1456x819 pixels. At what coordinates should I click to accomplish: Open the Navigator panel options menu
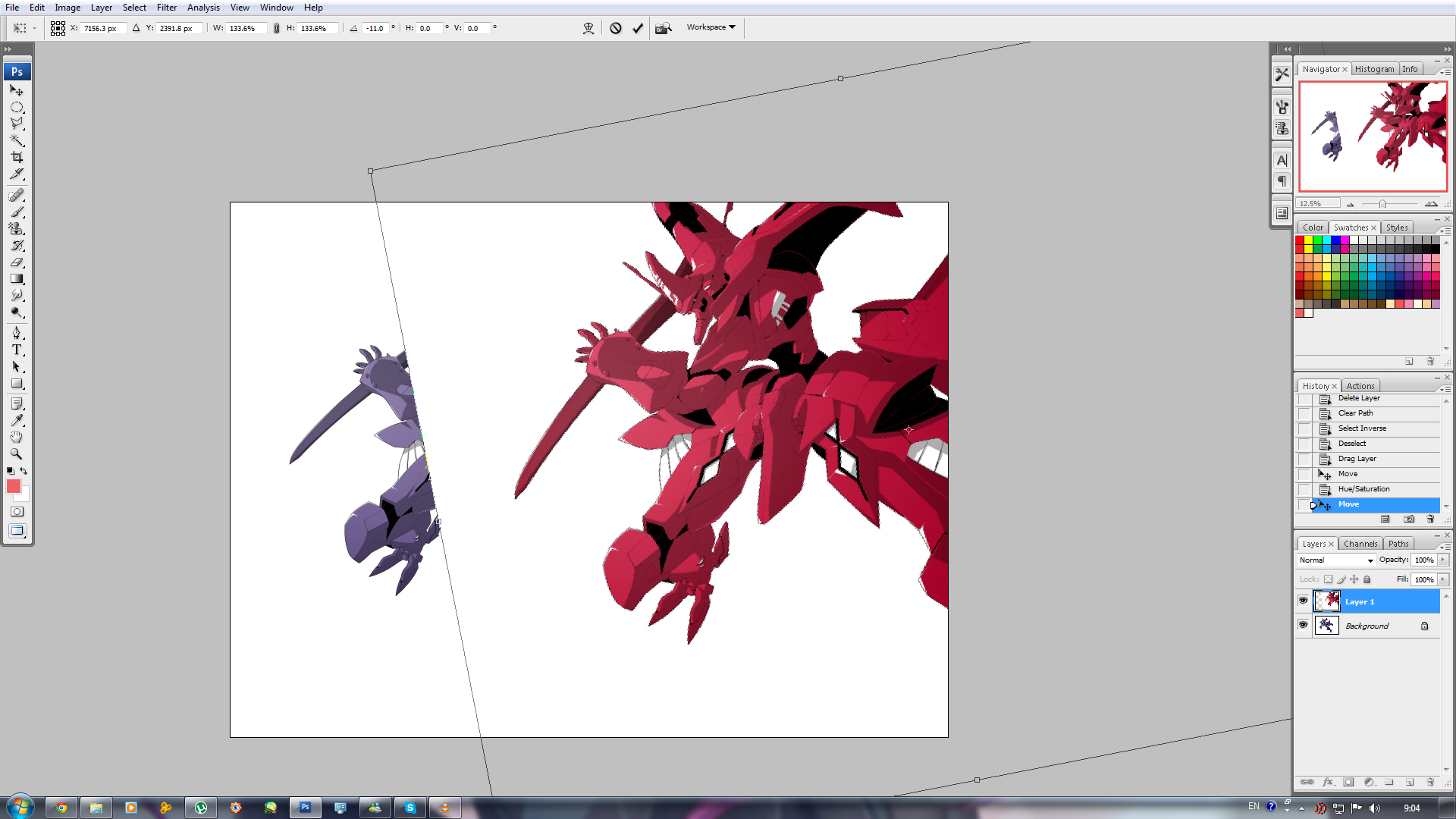[x=1445, y=72]
